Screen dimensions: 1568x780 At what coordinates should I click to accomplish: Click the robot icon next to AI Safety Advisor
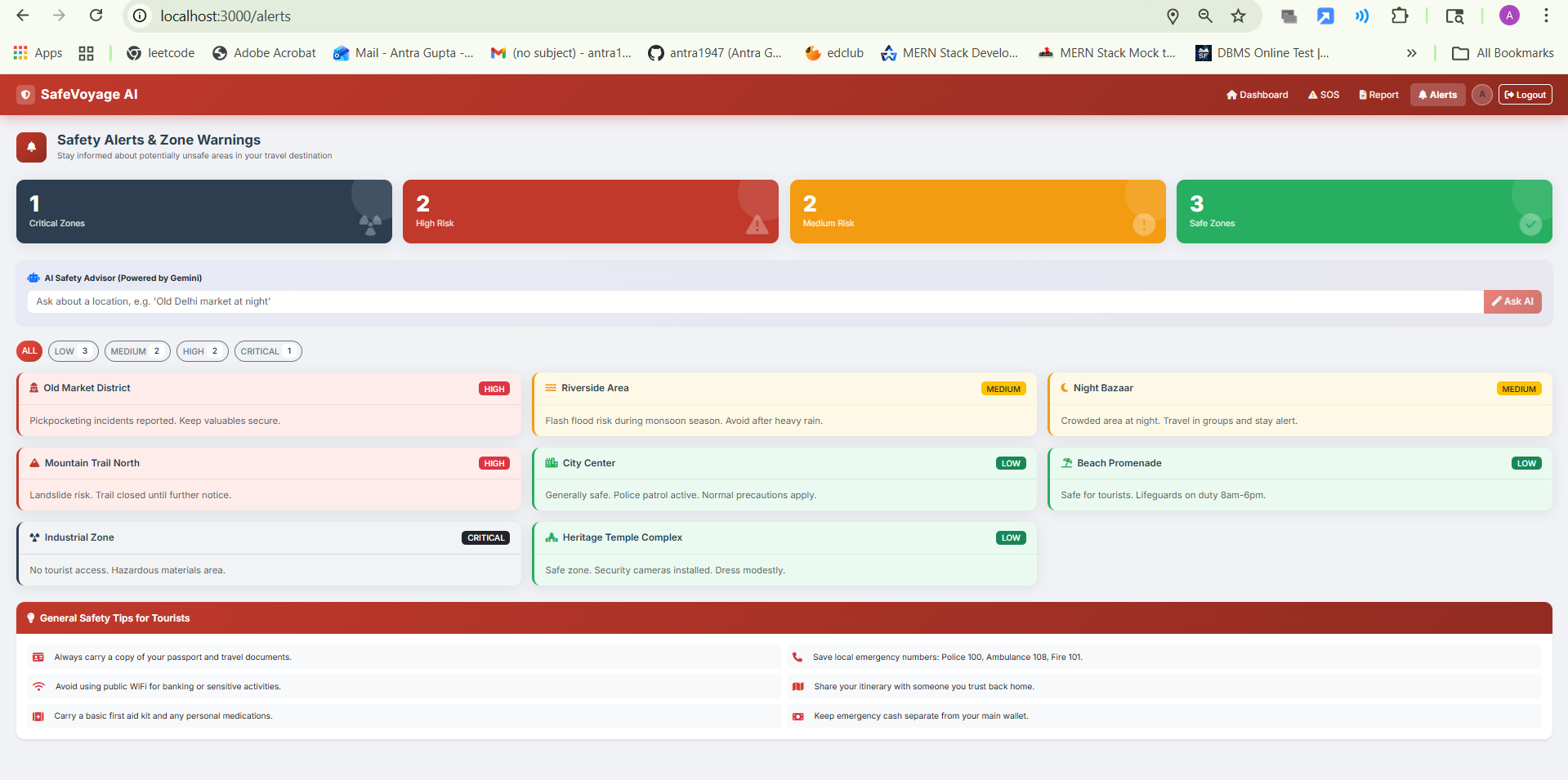click(34, 278)
